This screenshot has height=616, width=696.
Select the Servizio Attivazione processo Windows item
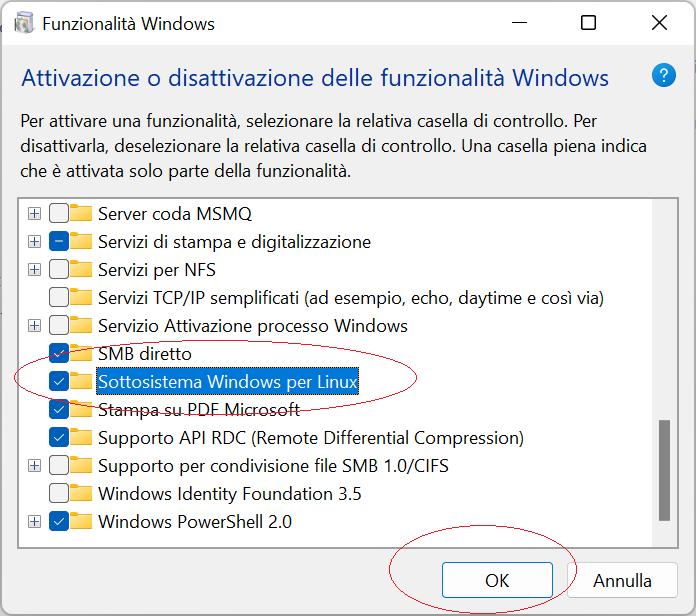[x=253, y=326]
